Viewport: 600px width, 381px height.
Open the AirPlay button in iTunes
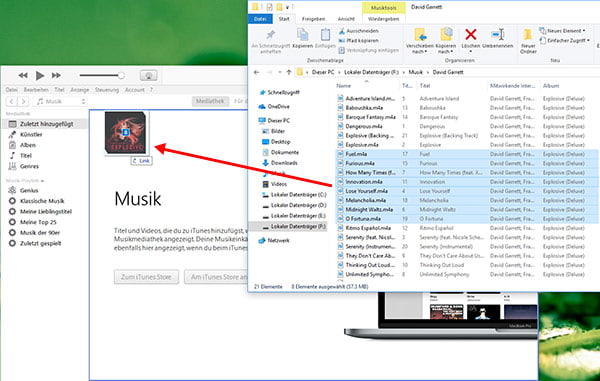(x=148, y=75)
